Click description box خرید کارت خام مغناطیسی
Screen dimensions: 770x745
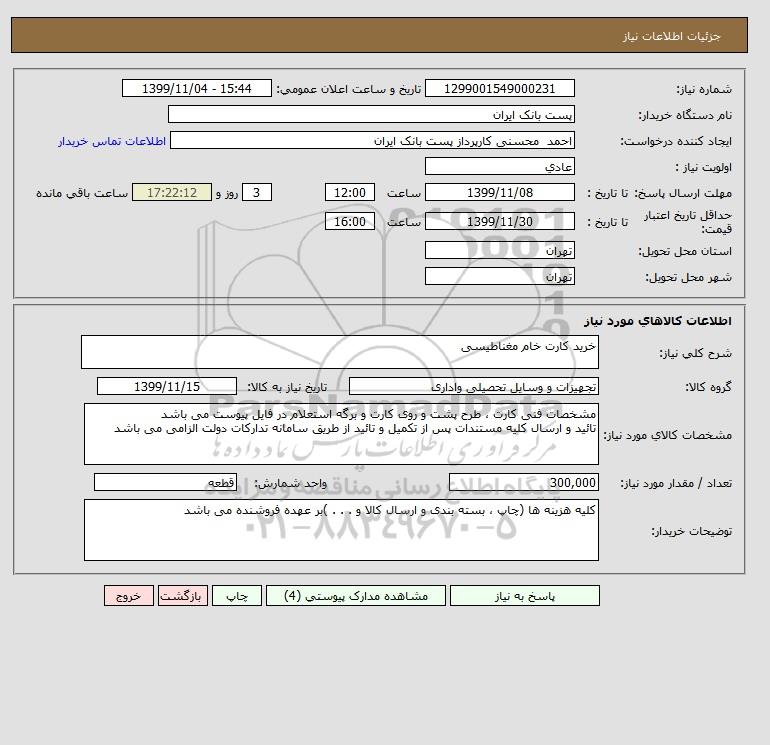click(340, 352)
